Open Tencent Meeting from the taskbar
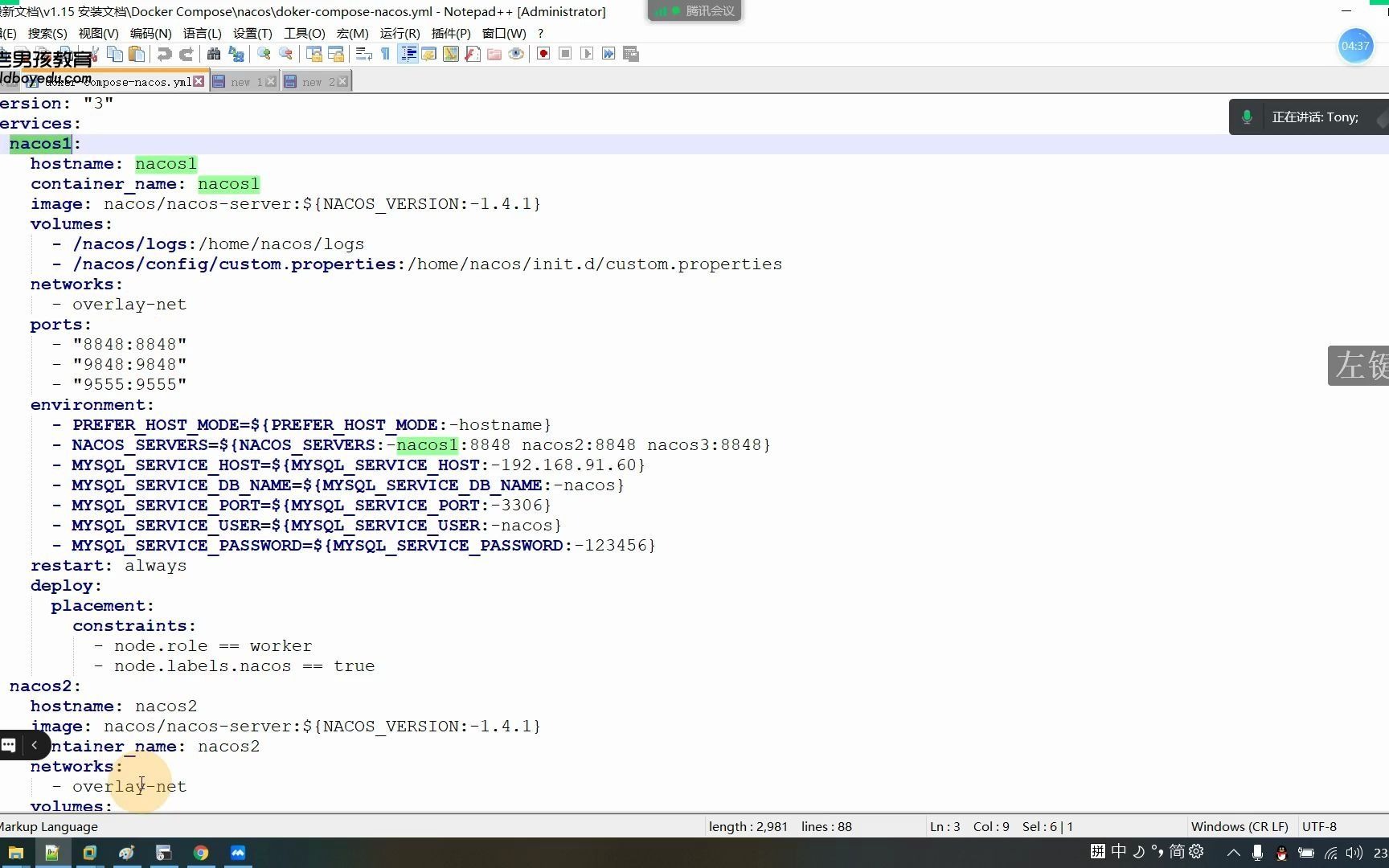Viewport: 1389px width, 868px height. click(x=238, y=853)
